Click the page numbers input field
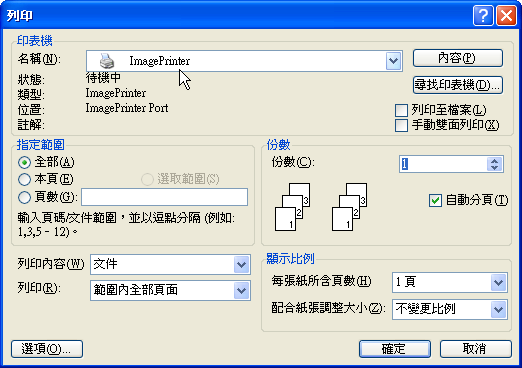Screen dimensions: 522x368 (x=165, y=197)
